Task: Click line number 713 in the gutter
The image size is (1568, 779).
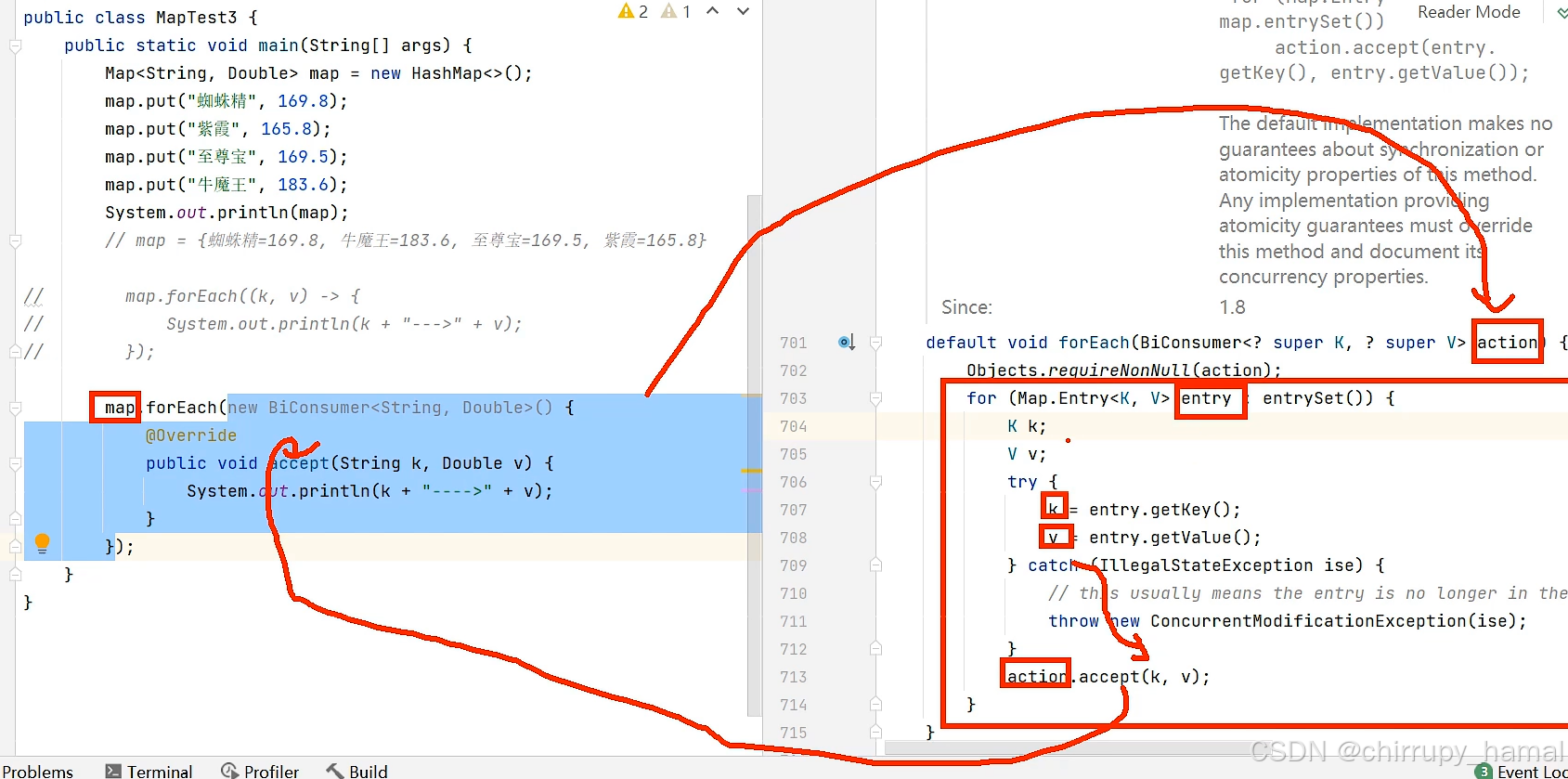Action: 794,677
